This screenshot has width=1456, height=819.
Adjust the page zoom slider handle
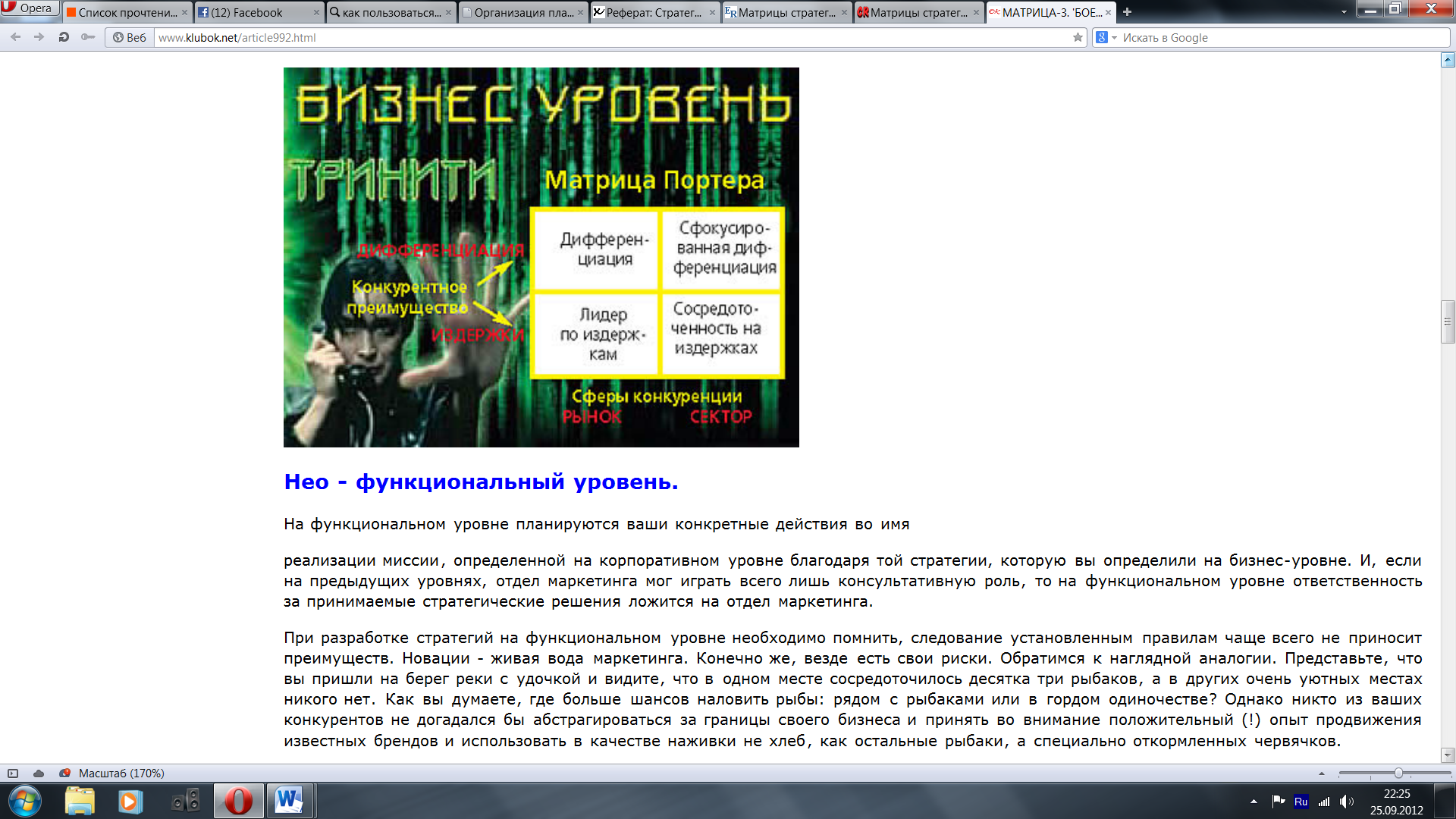(x=1398, y=773)
